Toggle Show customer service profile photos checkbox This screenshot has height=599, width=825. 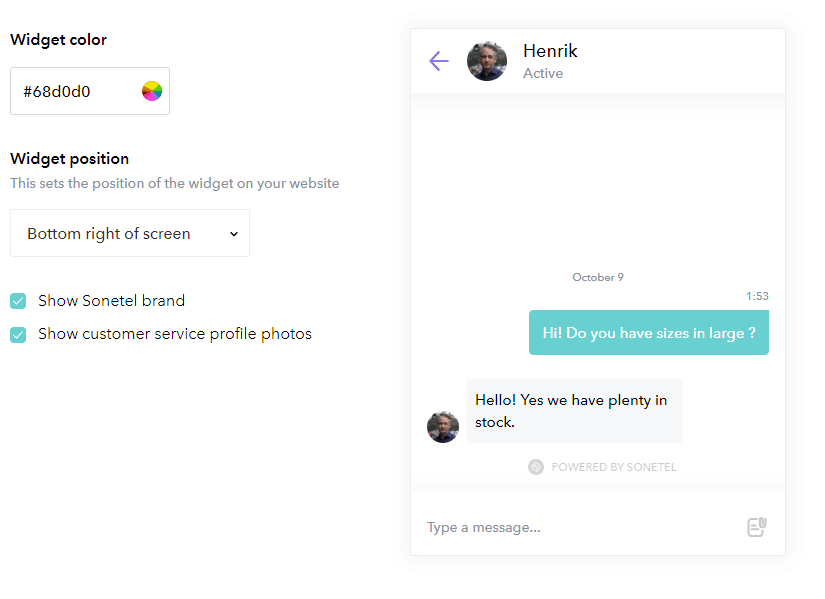[x=18, y=335]
